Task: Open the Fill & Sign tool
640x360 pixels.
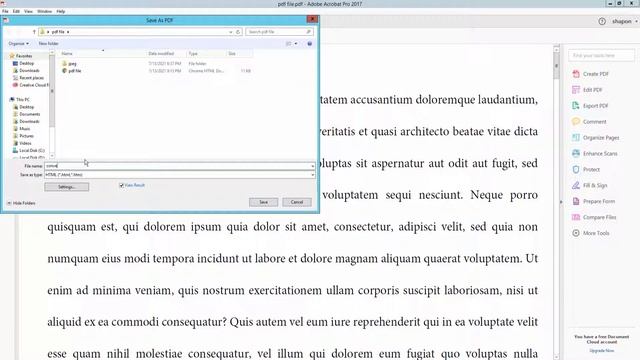Action: tap(589, 185)
